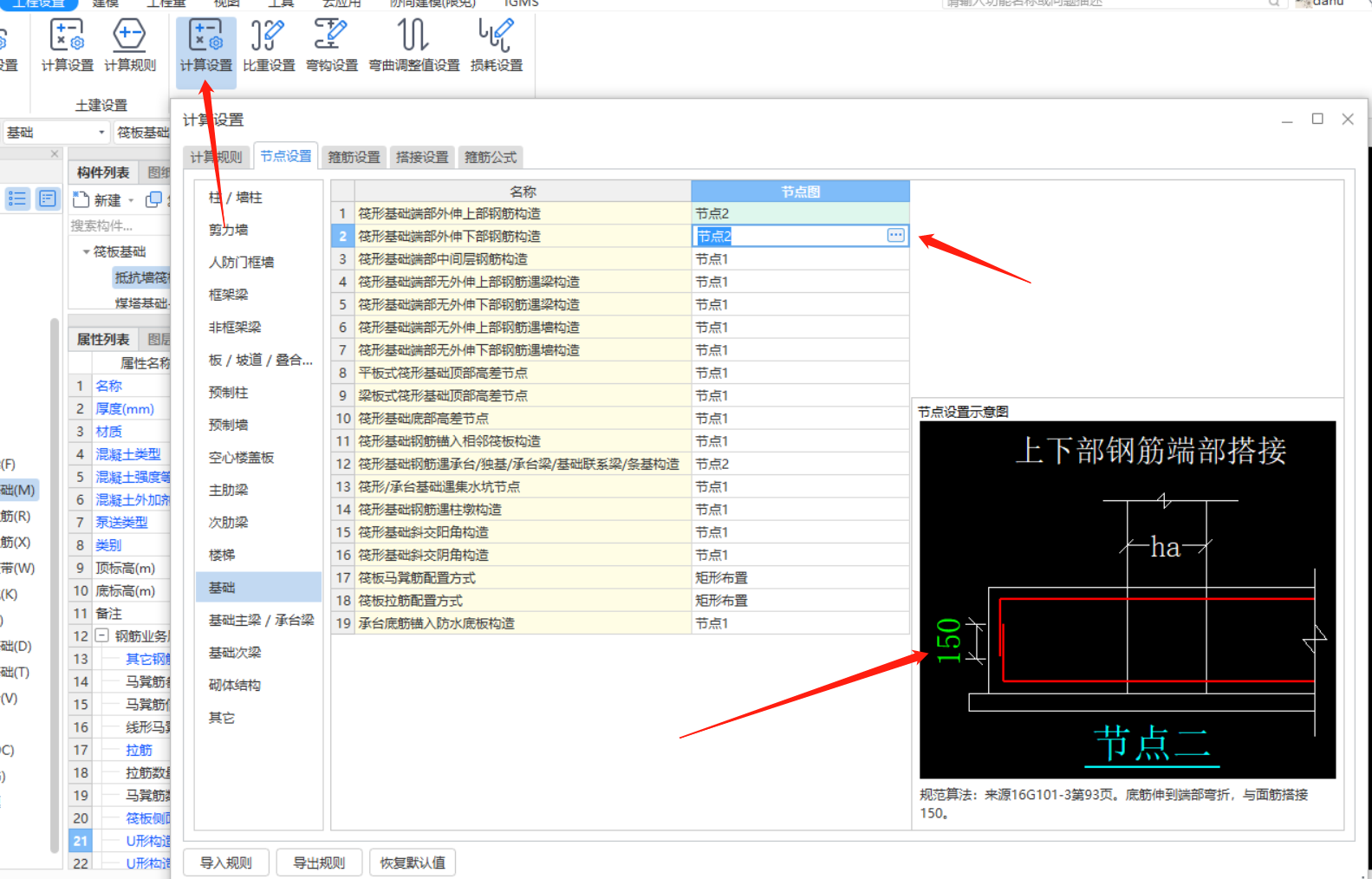Select 砌体结构 in category list
The width and height of the screenshot is (1372, 879).
coord(235,685)
